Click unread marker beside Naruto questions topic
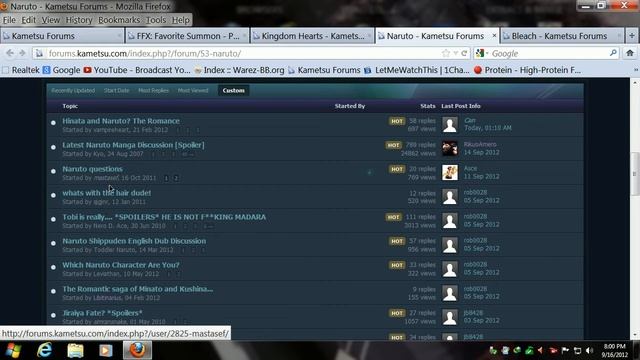This screenshot has height=360, width=640. coord(53,171)
